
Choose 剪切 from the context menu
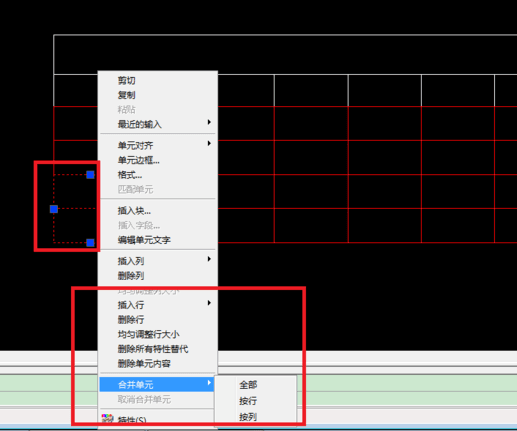click(126, 81)
